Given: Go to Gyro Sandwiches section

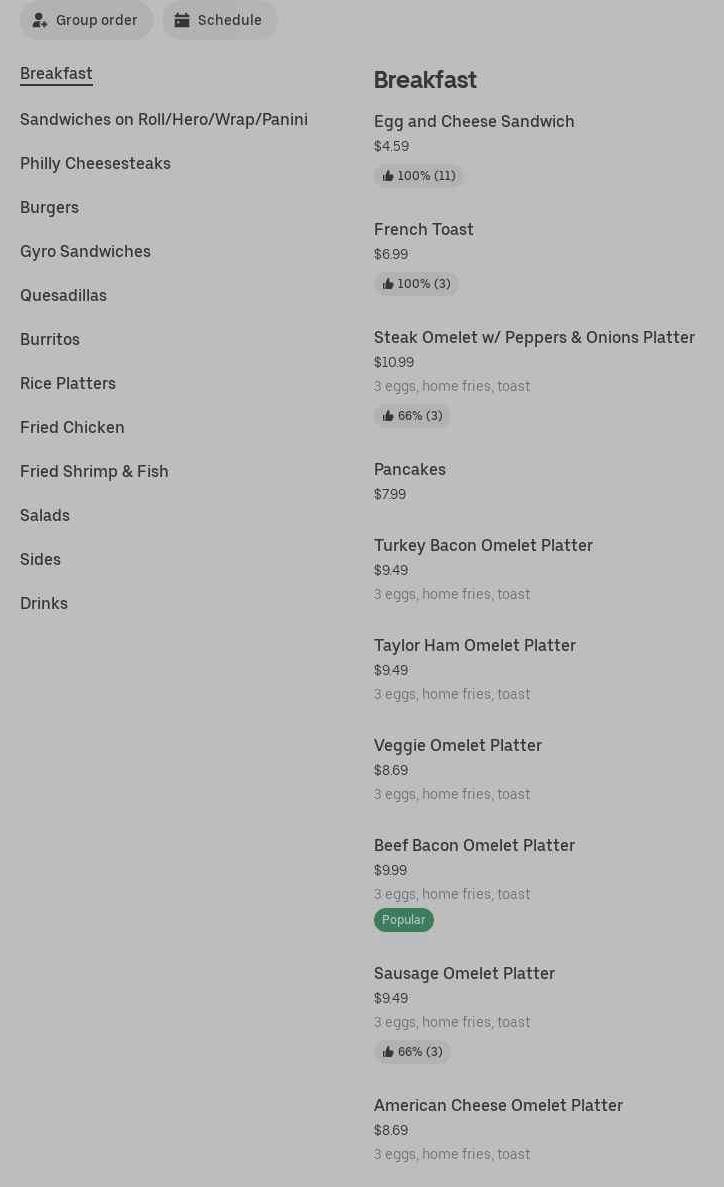Looking at the screenshot, I should [x=85, y=251].
